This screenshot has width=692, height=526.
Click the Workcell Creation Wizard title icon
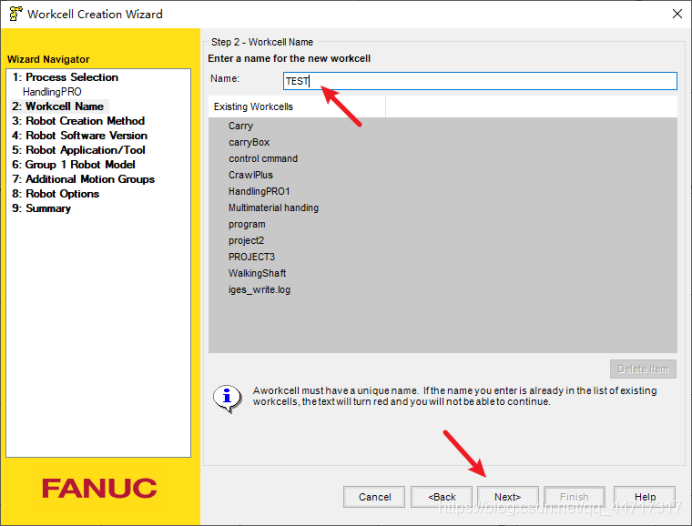coord(15,14)
